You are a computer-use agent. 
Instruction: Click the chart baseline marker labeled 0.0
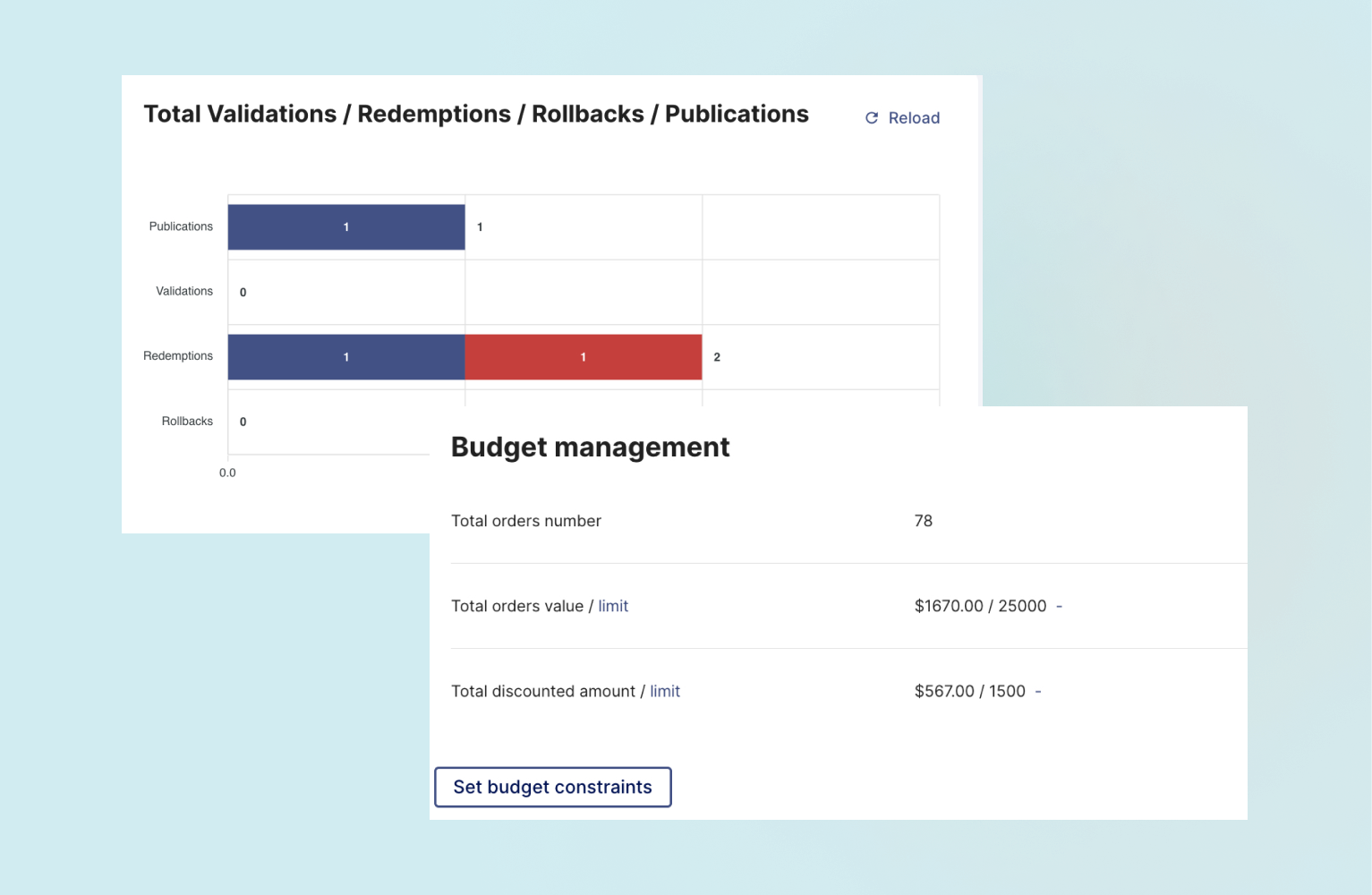[227, 472]
